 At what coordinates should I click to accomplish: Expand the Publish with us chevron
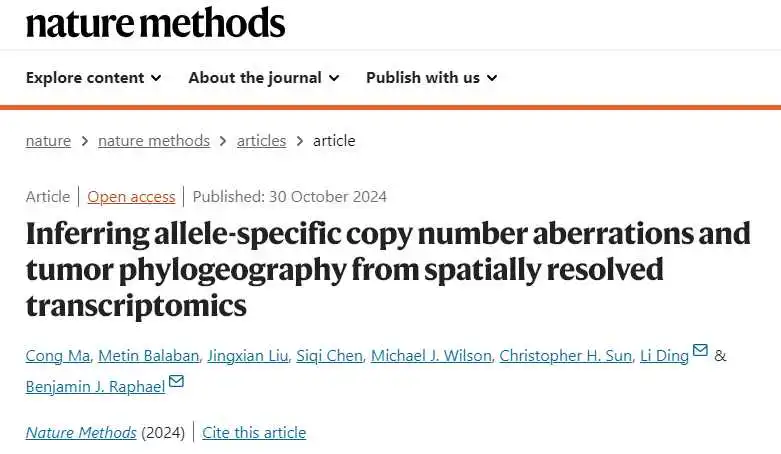pyautogui.click(x=492, y=78)
